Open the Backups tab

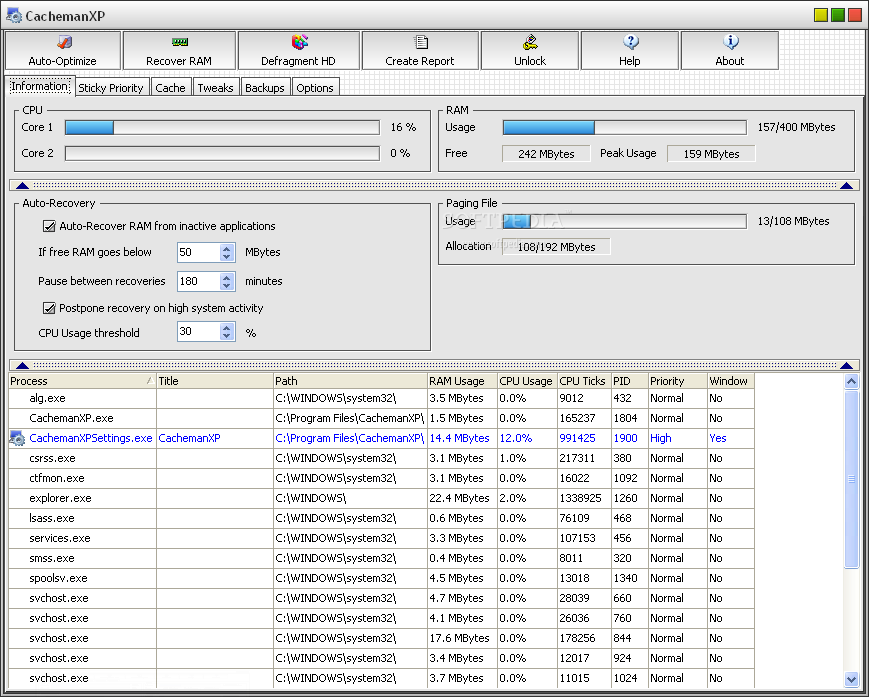pos(265,88)
